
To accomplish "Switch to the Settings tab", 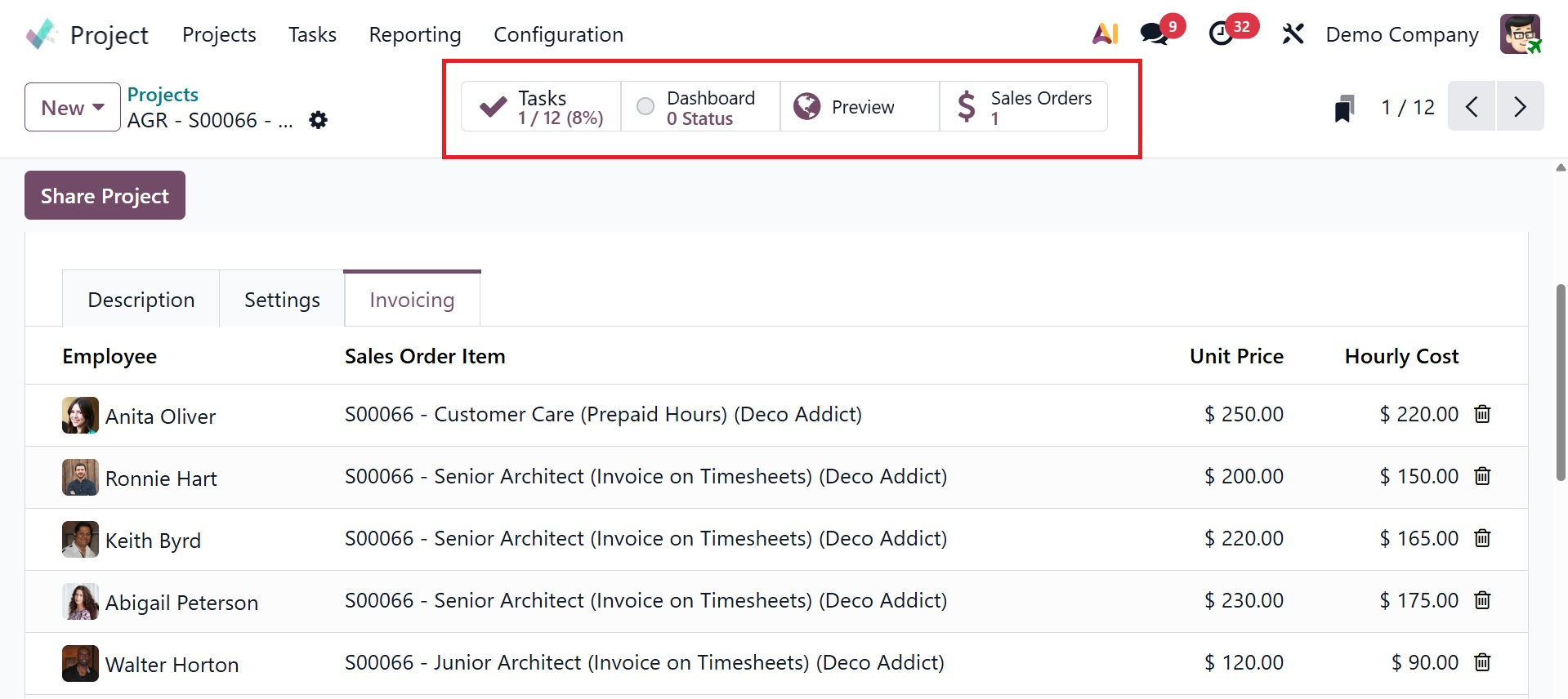I will (x=282, y=300).
